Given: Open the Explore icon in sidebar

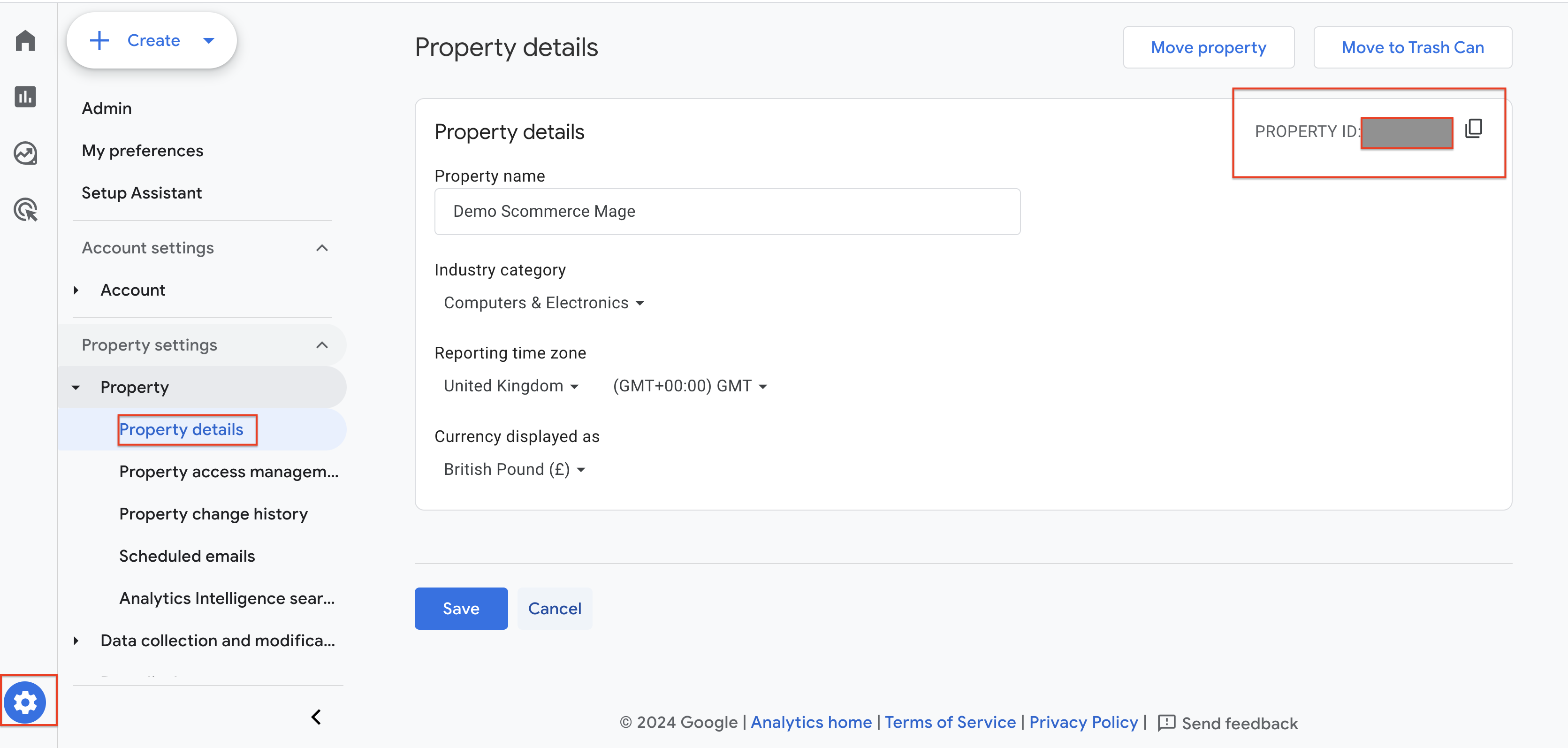Looking at the screenshot, I should tap(25, 153).
